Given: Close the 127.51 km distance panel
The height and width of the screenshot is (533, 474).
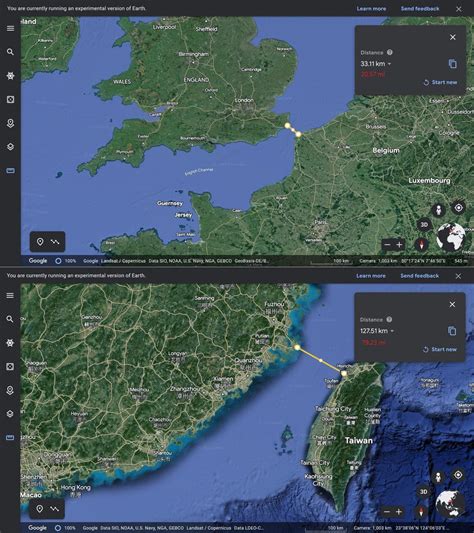Looking at the screenshot, I should click(x=452, y=304).
